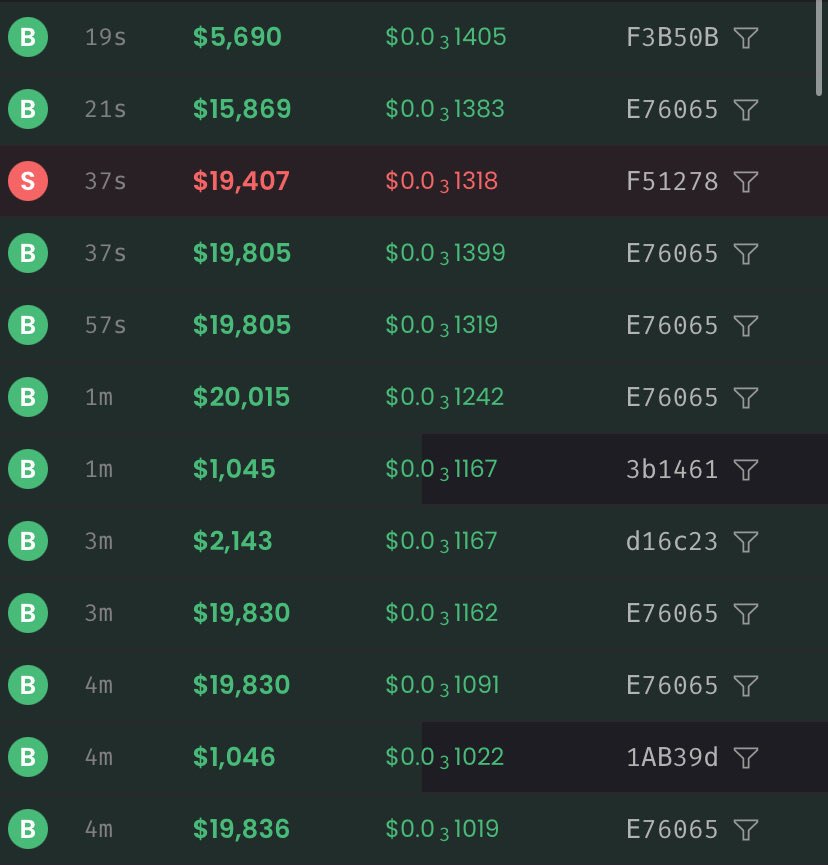Click the B badge in the $0.0₃1091 row
This screenshot has width=828, height=865.
point(28,685)
